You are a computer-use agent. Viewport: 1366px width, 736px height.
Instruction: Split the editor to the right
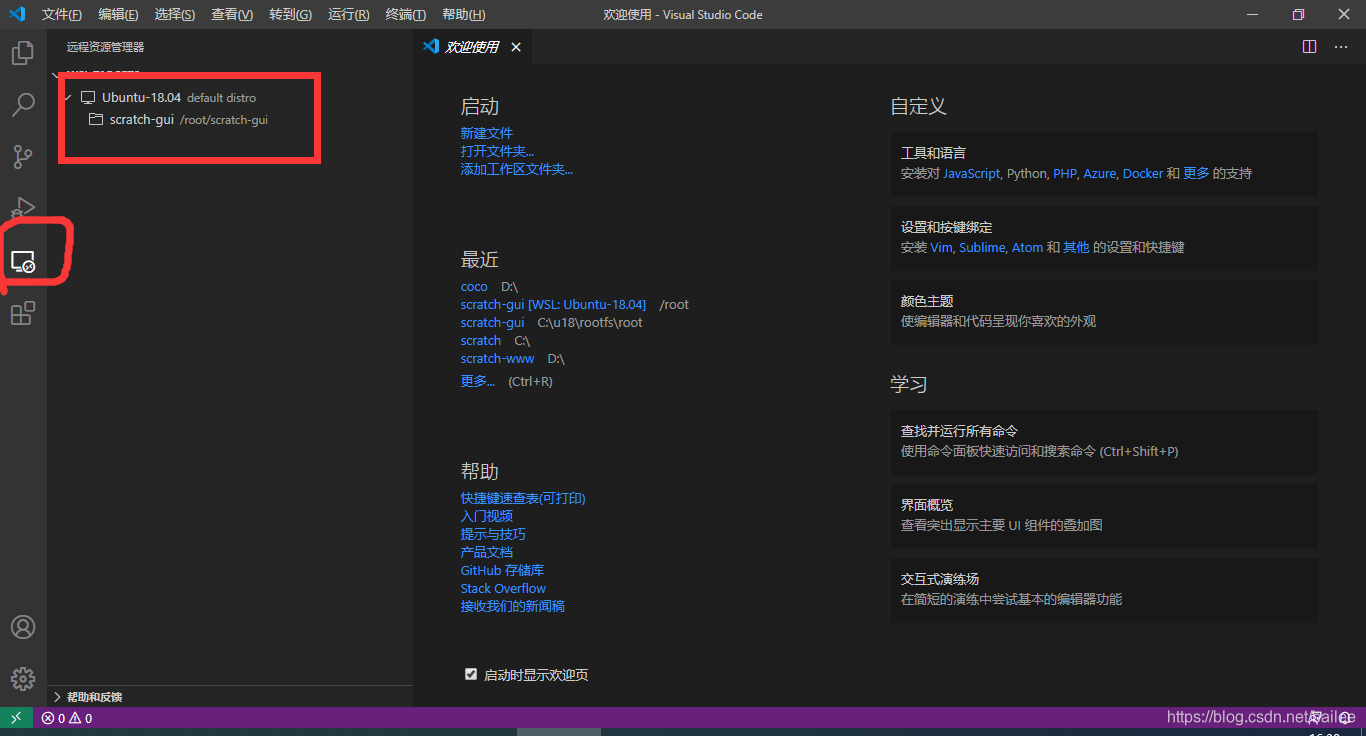1310,47
